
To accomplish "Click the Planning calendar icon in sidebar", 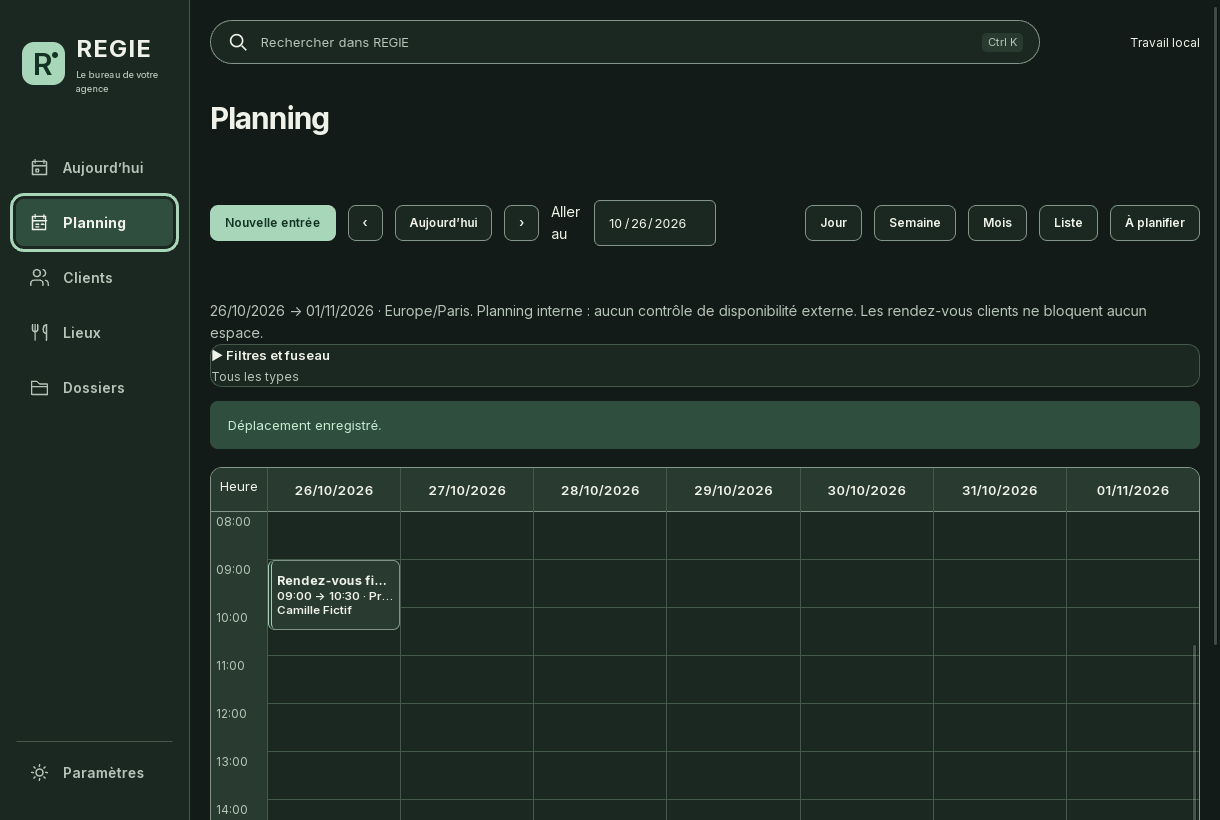I will click(39, 222).
